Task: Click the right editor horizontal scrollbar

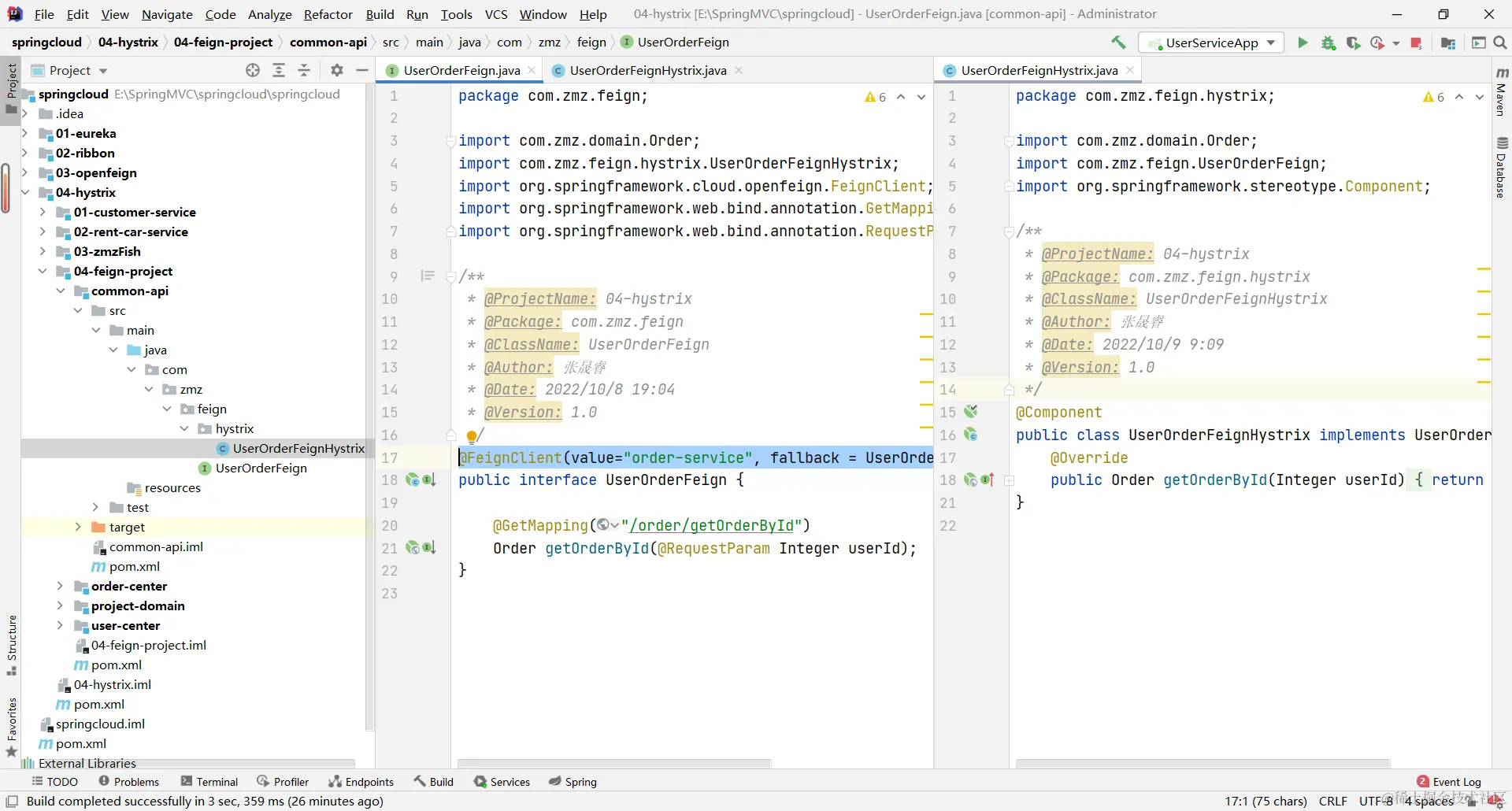Action: pyautogui.click(x=1203, y=763)
